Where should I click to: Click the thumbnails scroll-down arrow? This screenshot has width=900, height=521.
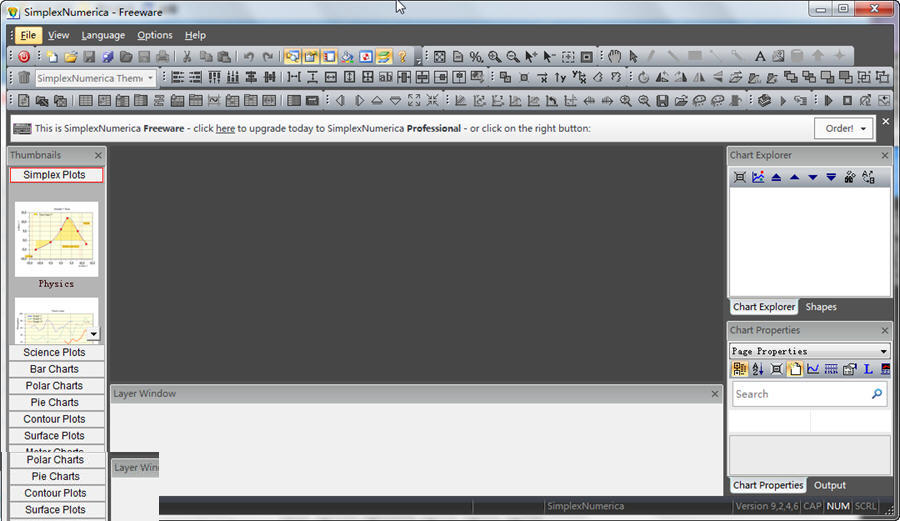[93, 333]
